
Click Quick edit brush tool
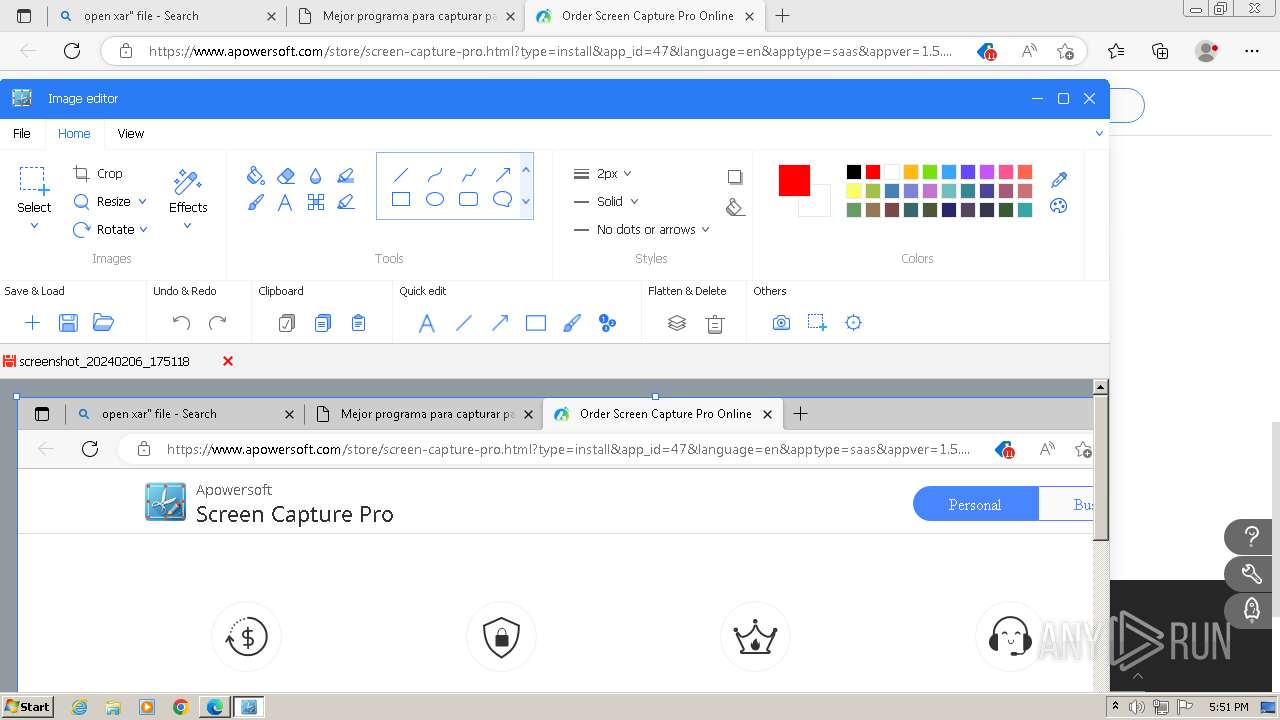pyautogui.click(x=572, y=322)
